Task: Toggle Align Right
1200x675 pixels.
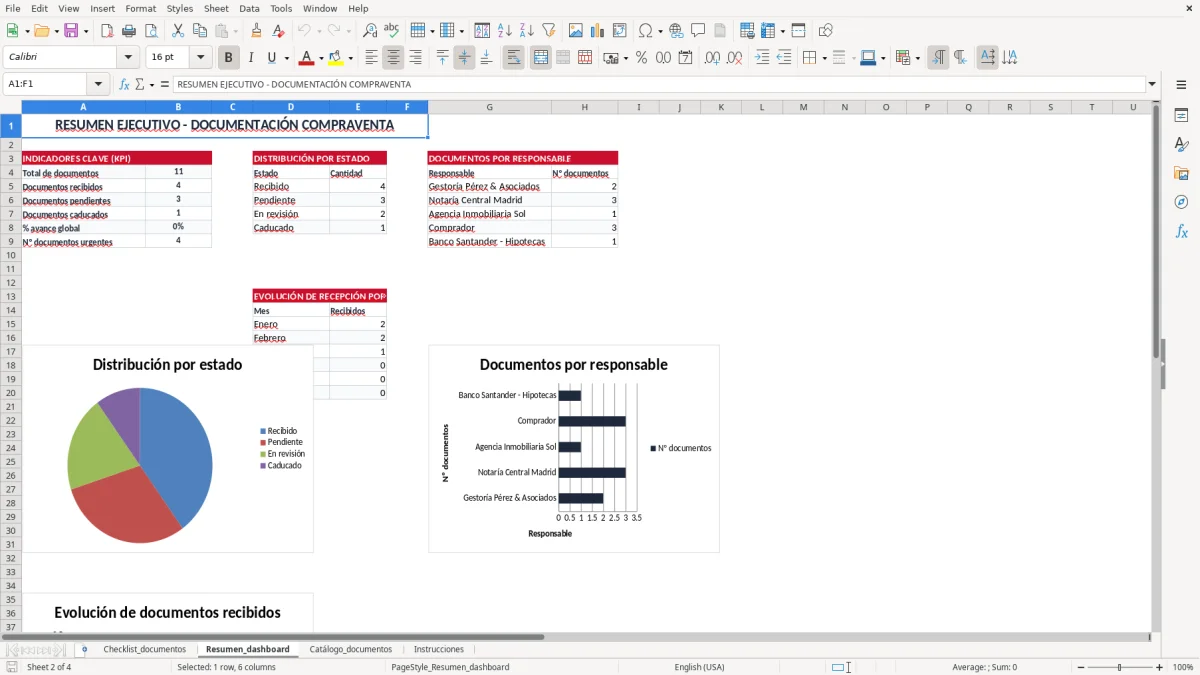Action: pyautogui.click(x=415, y=58)
